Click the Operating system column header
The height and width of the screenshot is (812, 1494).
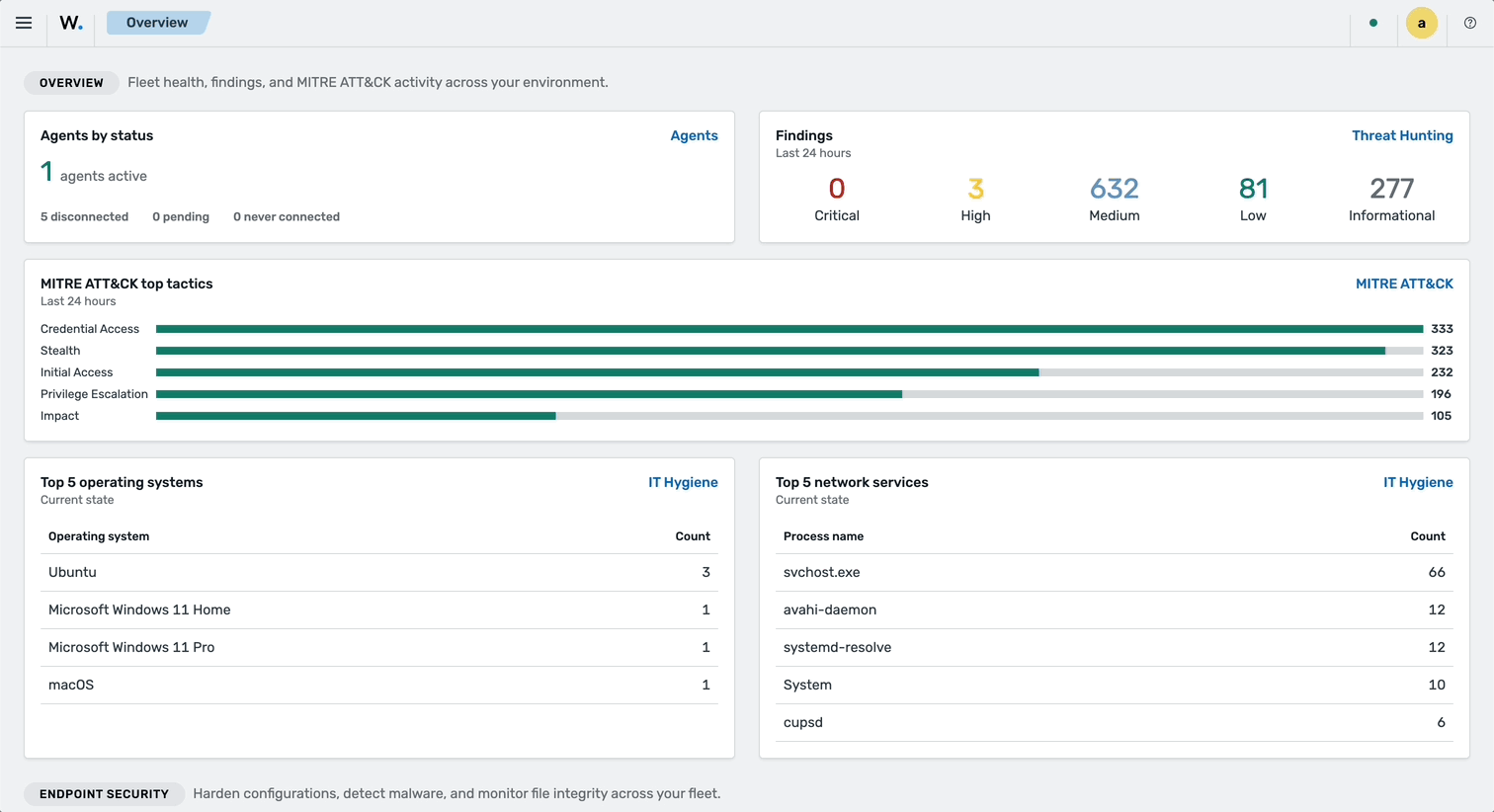(99, 536)
